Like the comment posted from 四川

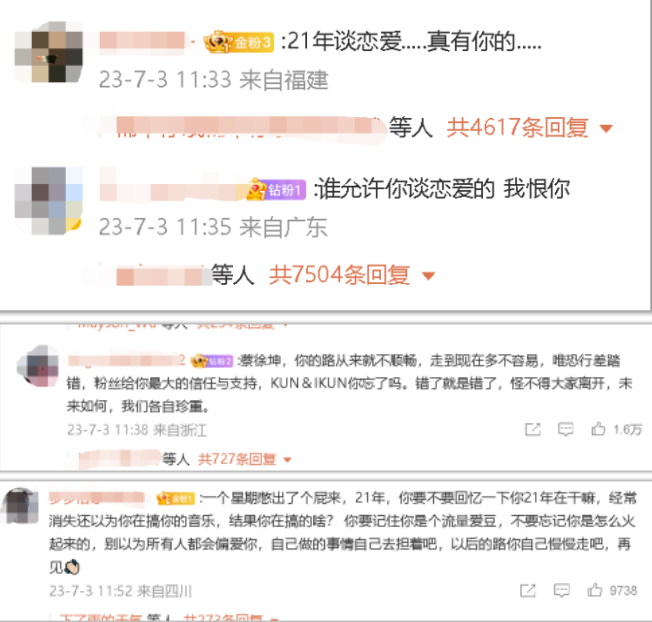coord(595,590)
